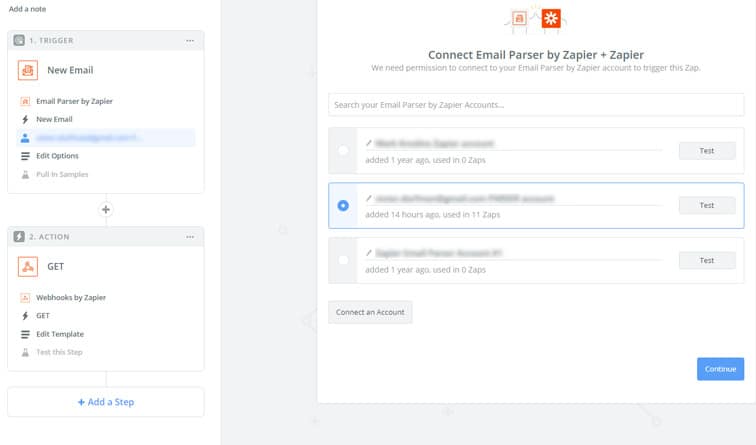Viewport: 756px width, 445px height.
Task: Click the account search field
Action: pos(536,105)
